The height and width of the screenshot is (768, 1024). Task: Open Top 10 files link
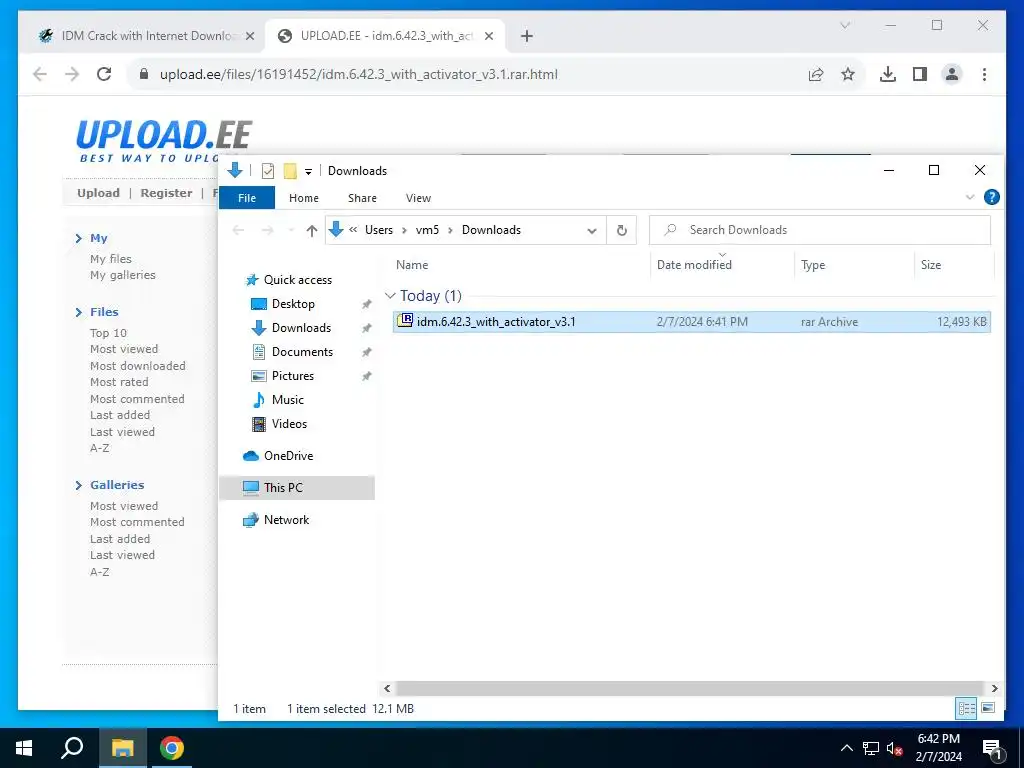[108, 333]
